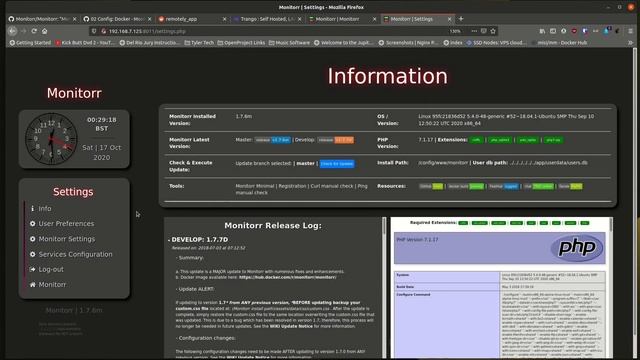Open the Kick Butt Dvd 2 bookmark

(85, 42)
